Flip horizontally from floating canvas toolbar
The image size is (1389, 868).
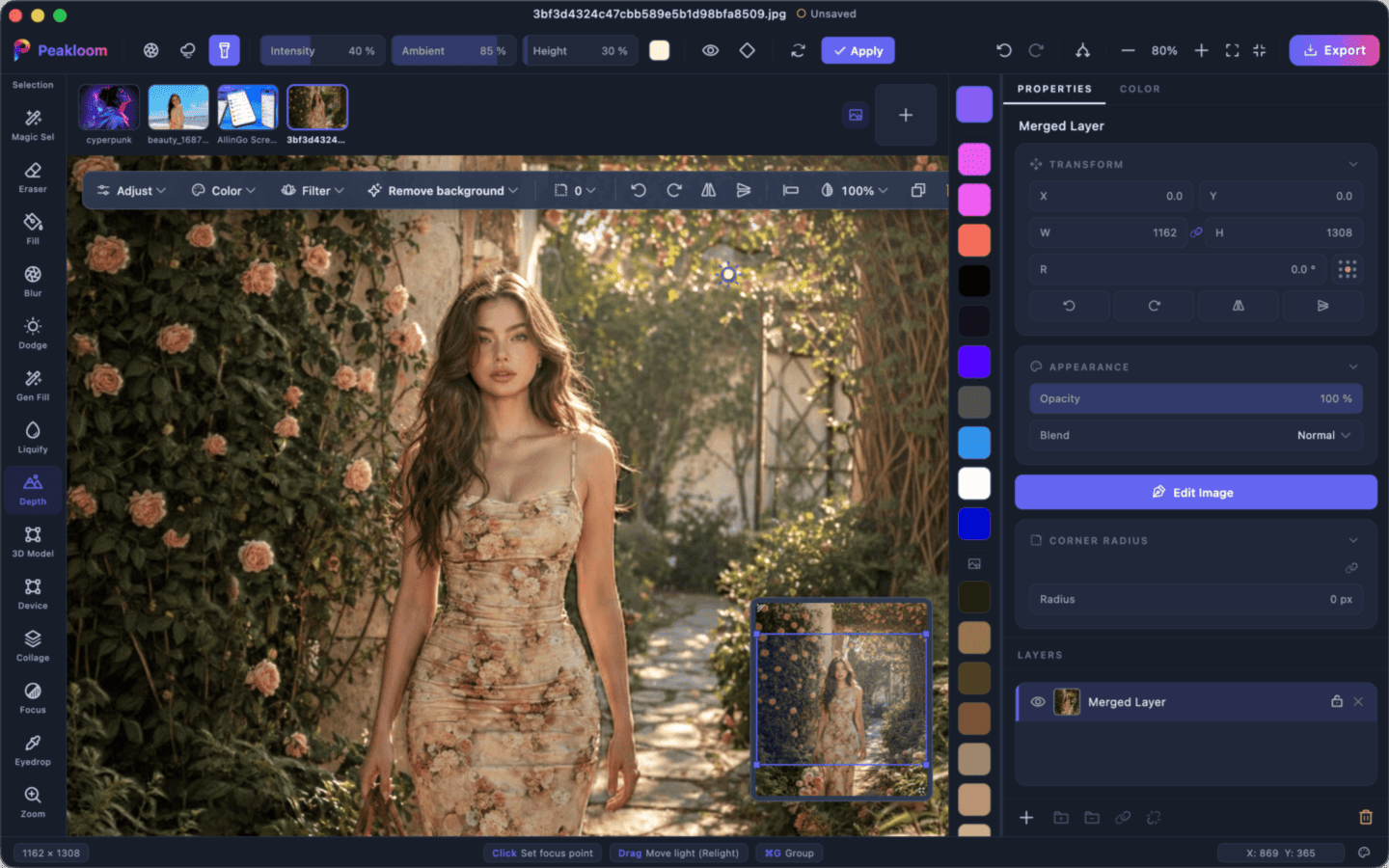(709, 190)
